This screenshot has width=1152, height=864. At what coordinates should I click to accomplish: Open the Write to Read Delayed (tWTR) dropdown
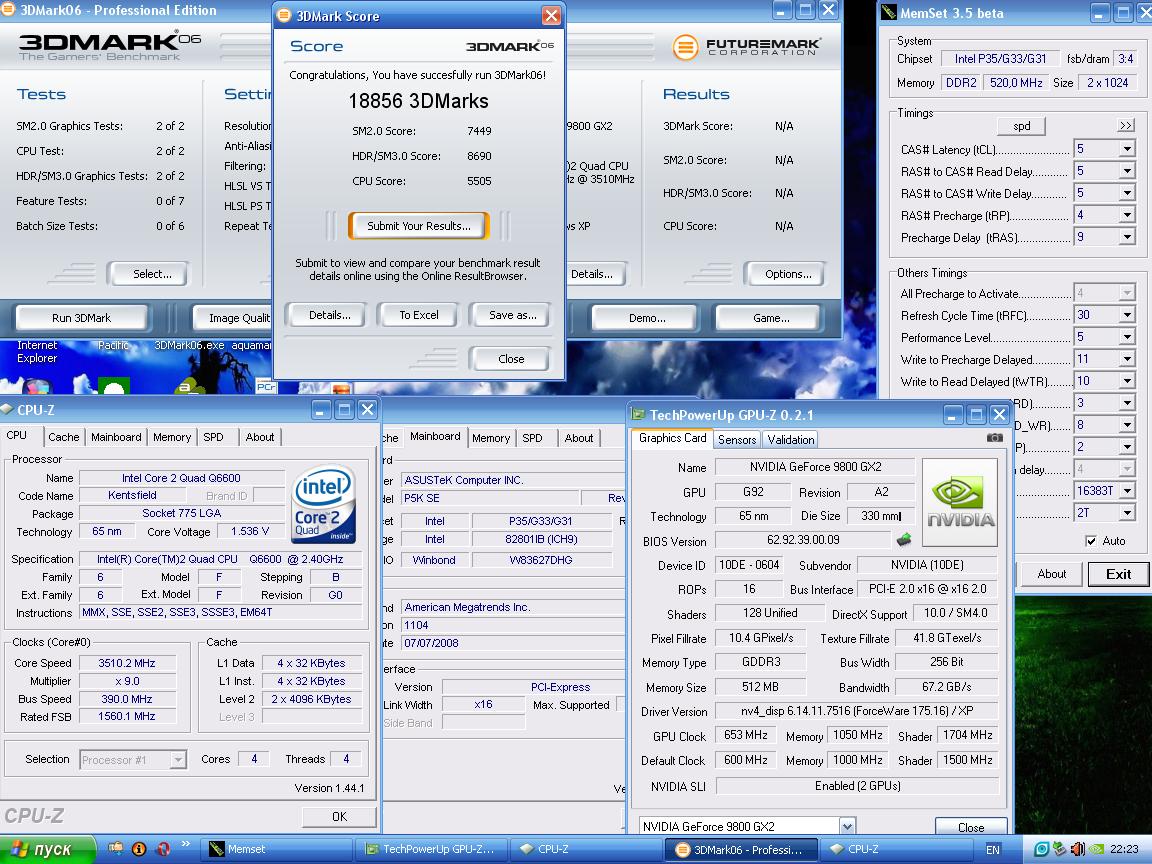(x=1127, y=381)
